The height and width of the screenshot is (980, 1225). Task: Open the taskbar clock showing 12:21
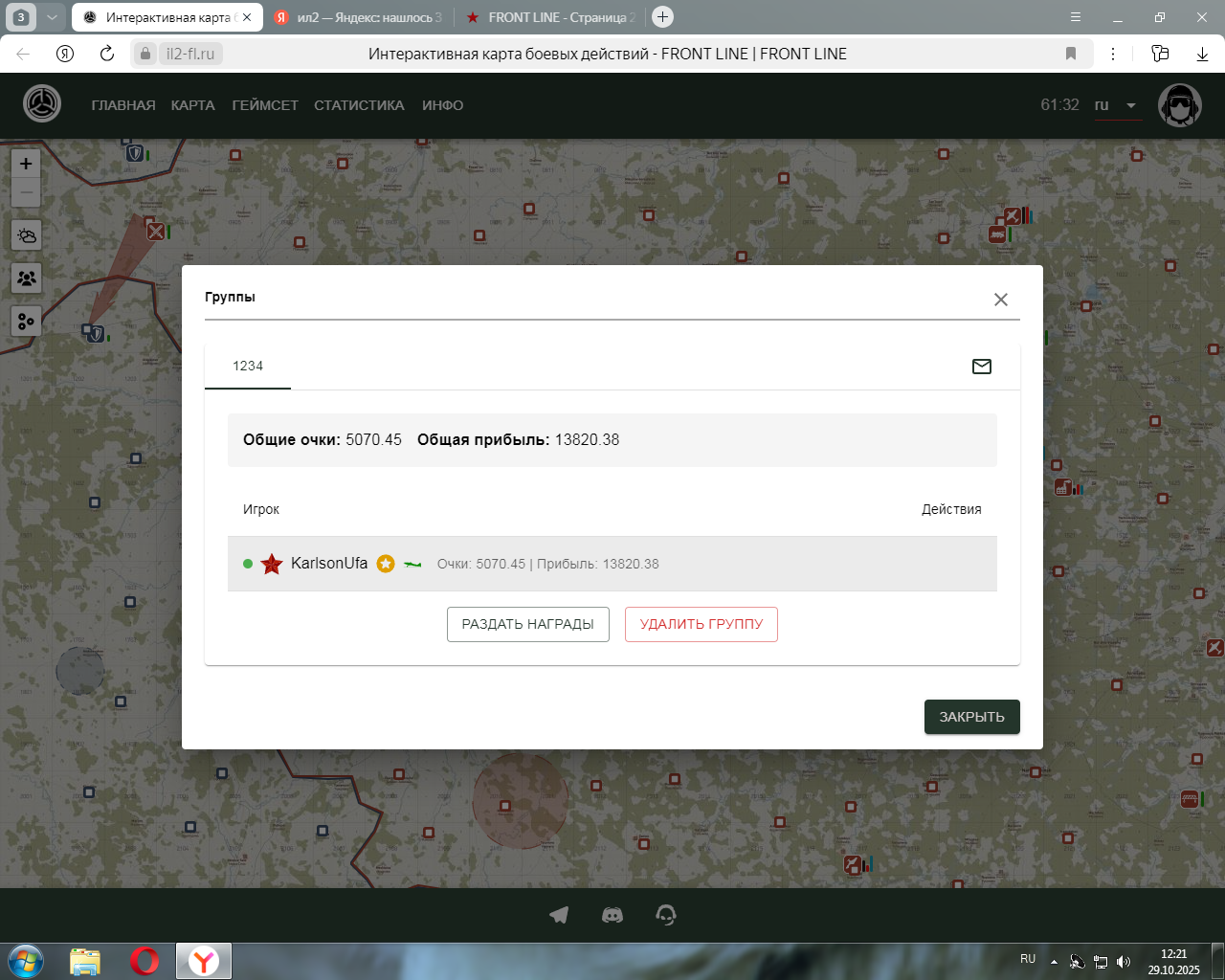pos(1174,962)
